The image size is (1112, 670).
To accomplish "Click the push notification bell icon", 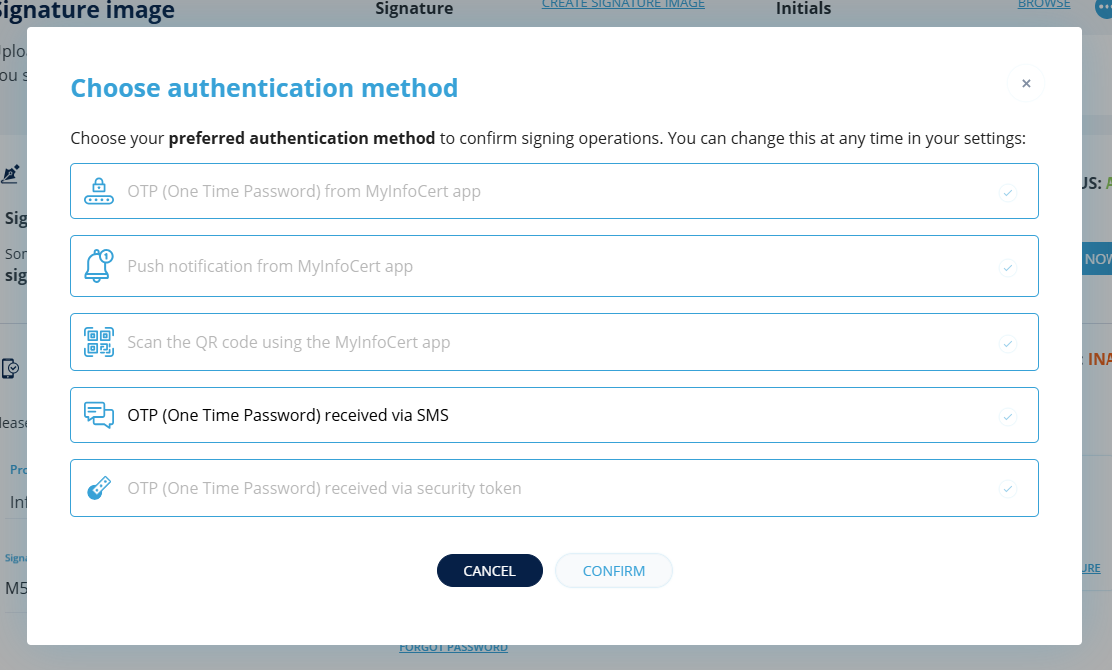I will [x=98, y=266].
